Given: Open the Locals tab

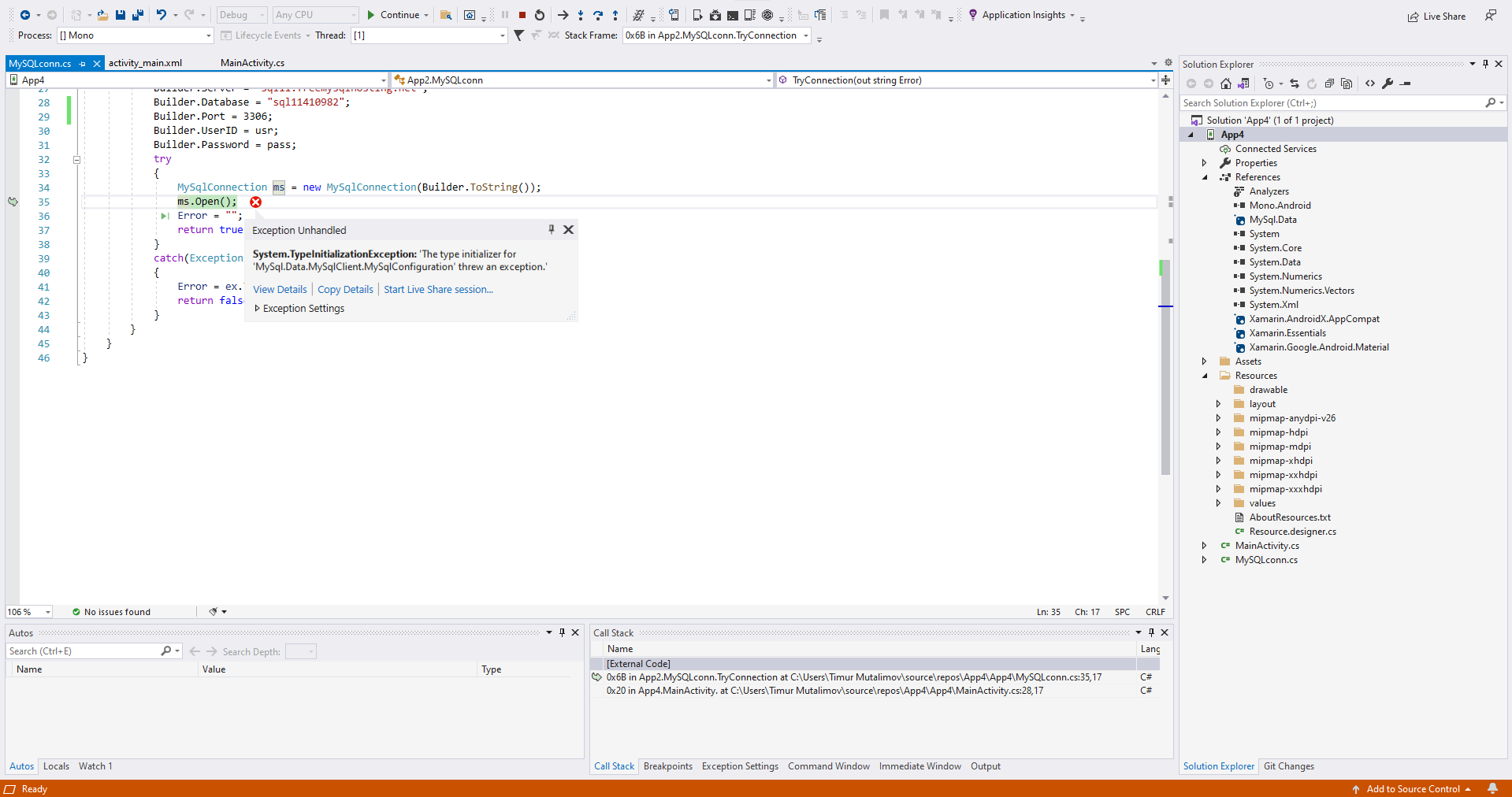Looking at the screenshot, I should (x=56, y=766).
